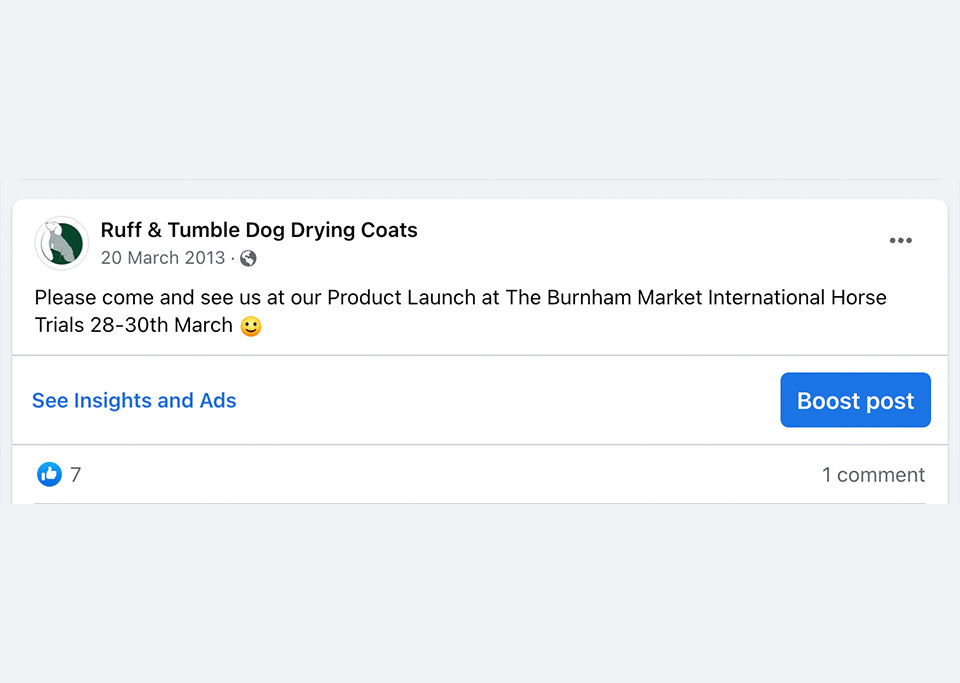The height and width of the screenshot is (683, 960).
Task: Click empty gray area above the post card
Action: point(480,90)
